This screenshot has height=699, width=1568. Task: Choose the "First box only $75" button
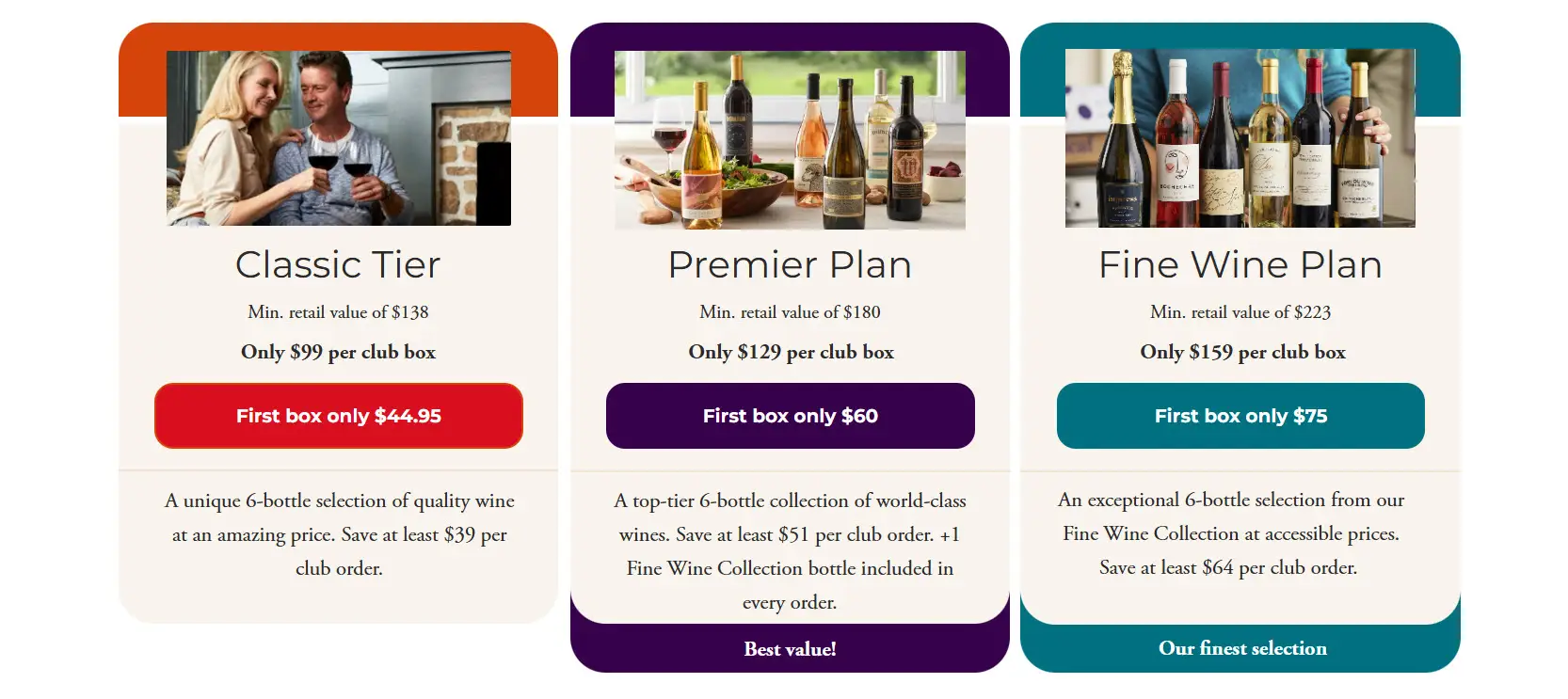pyautogui.click(x=1240, y=416)
